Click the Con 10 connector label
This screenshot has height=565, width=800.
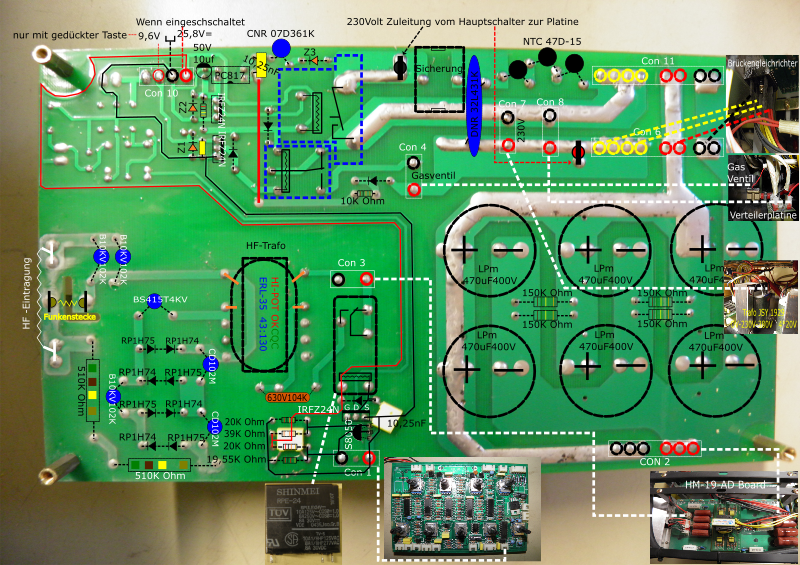click(x=160, y=93)
